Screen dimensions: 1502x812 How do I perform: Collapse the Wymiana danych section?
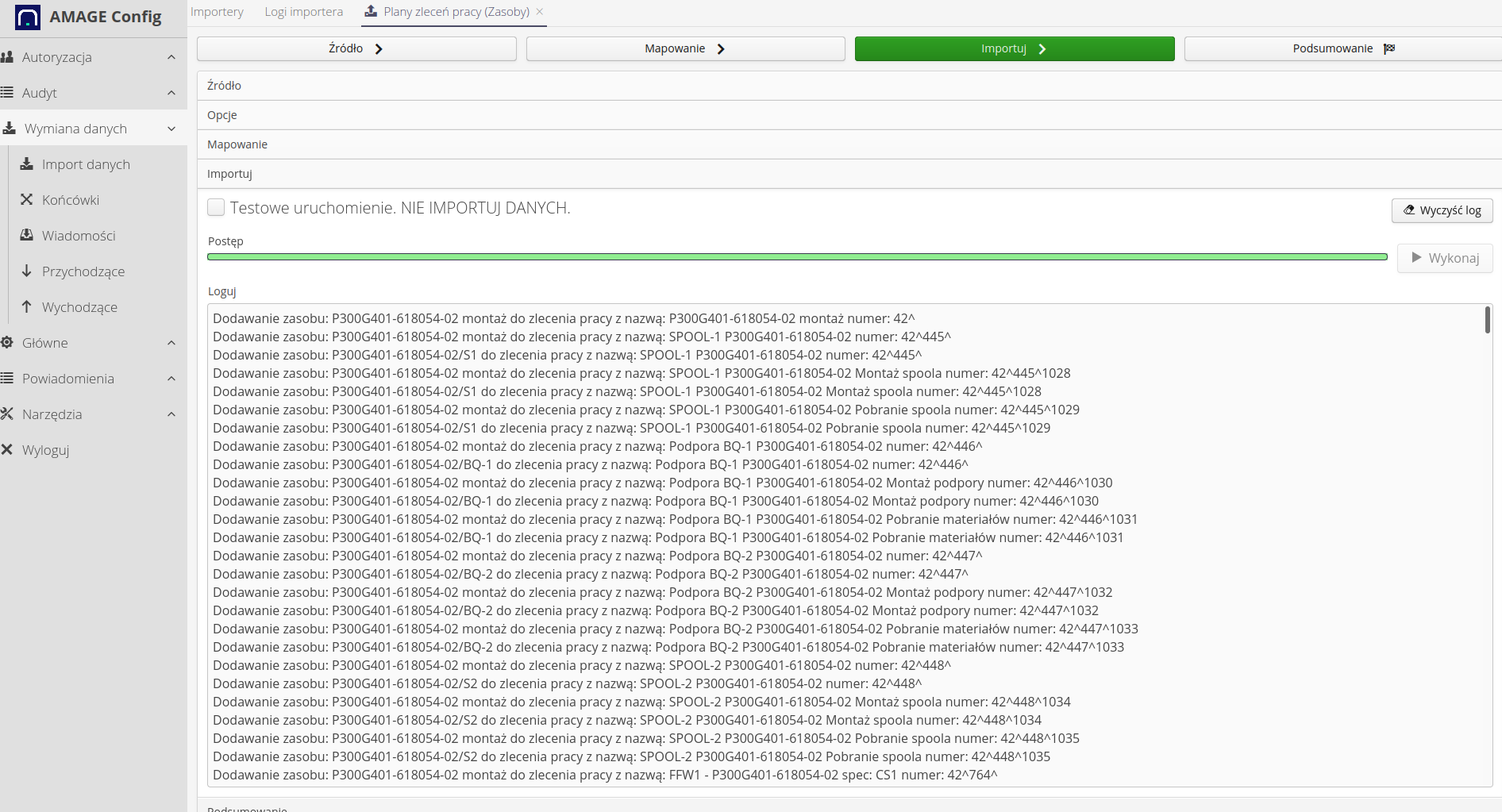tap(171, 129)
